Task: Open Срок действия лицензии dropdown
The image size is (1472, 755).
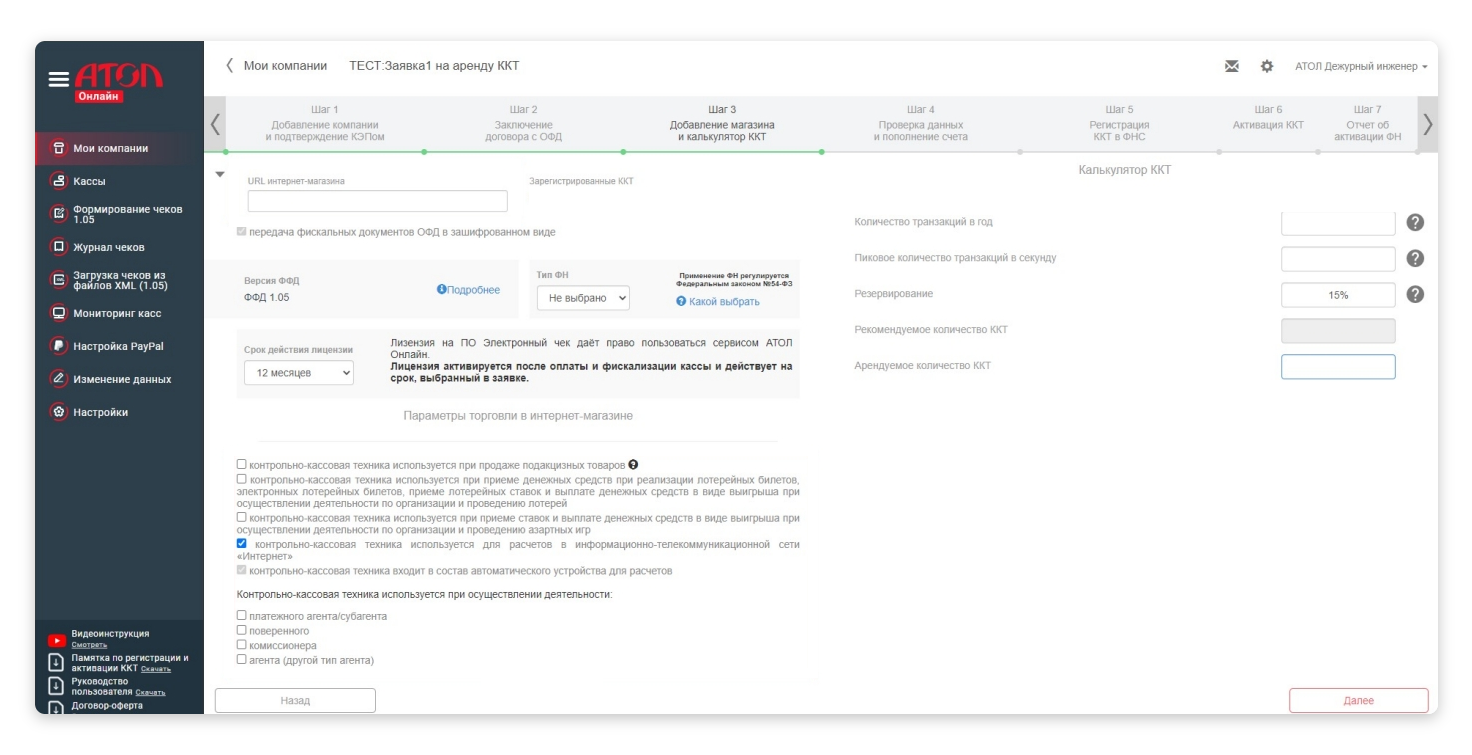Action: [x=298, y=373]
